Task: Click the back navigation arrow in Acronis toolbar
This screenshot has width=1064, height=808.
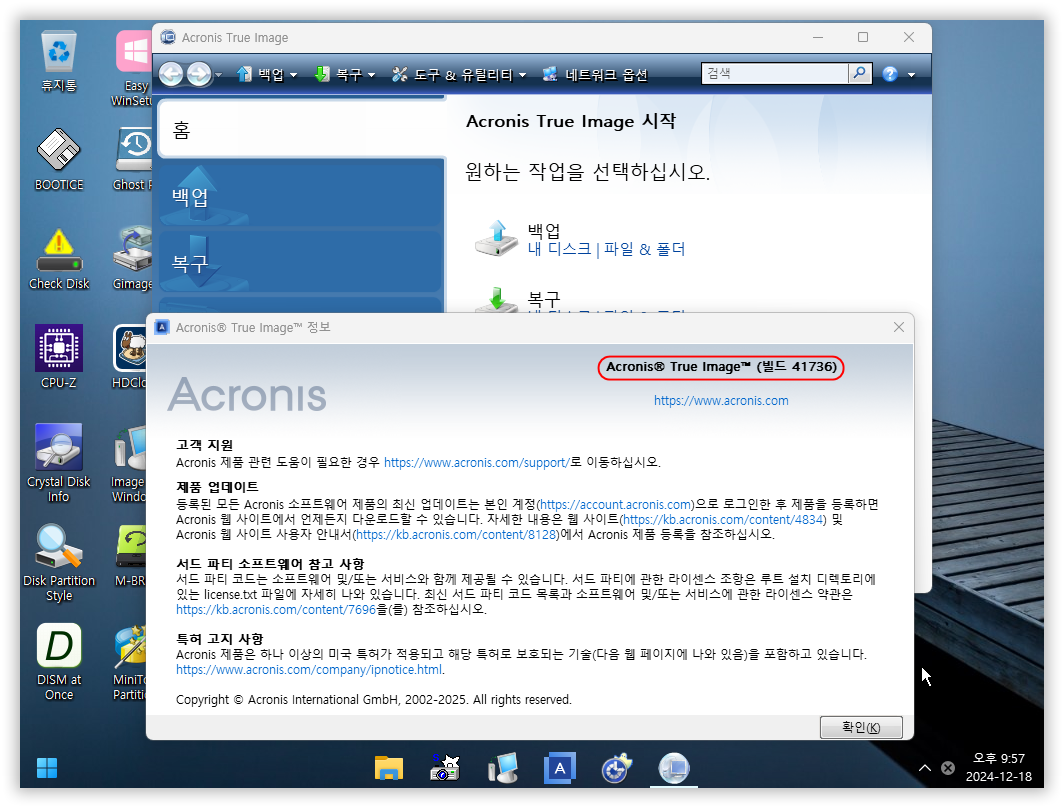Action: (171, 74)
